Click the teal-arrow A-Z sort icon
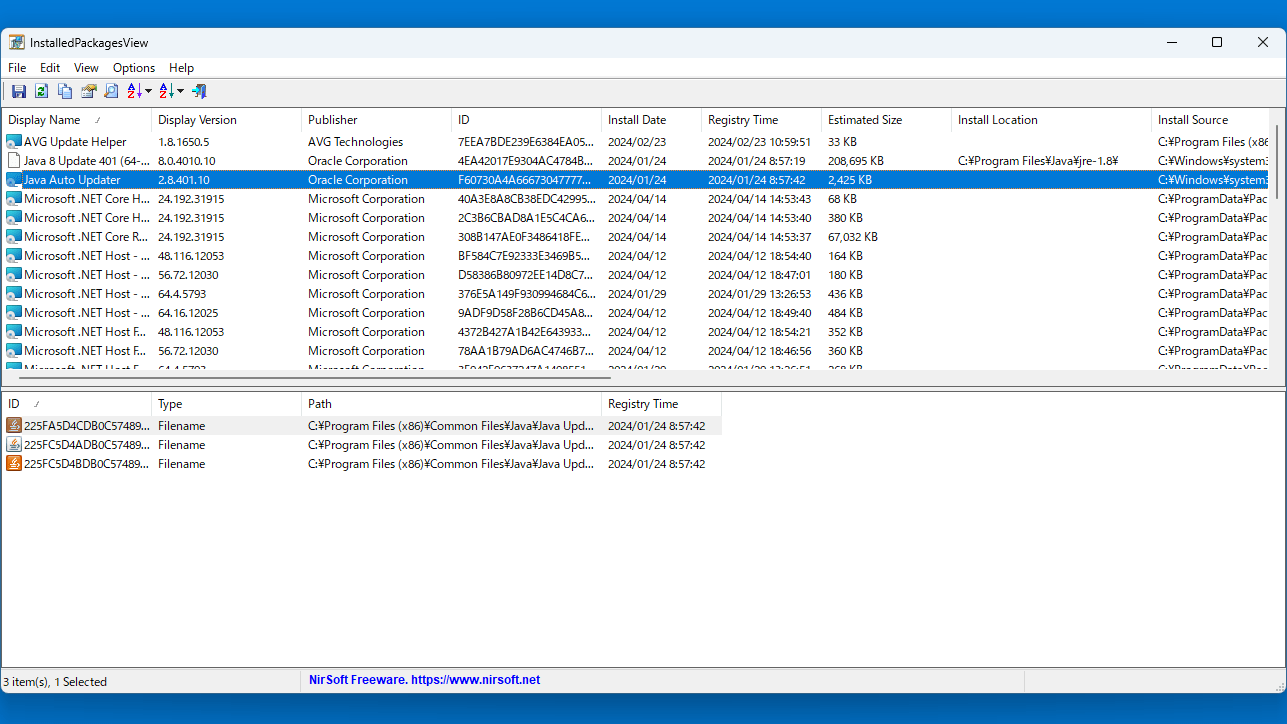Image resolution: width=1287 pixels, height=724 pixels. click(166, 91)
